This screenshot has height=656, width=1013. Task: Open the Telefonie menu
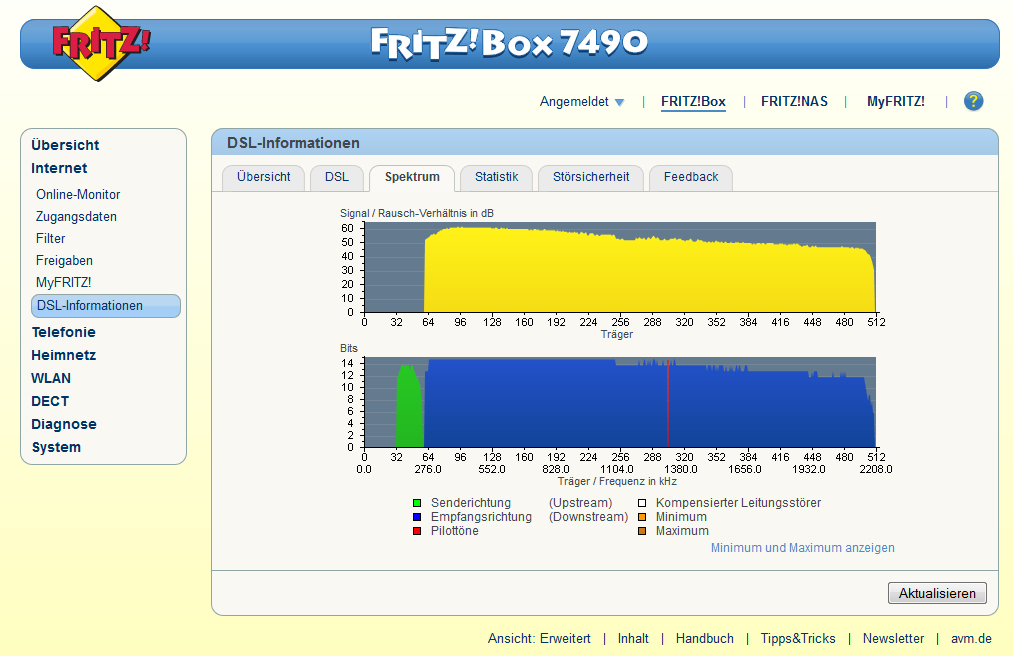pyautogui.click(x=63, y=332)
